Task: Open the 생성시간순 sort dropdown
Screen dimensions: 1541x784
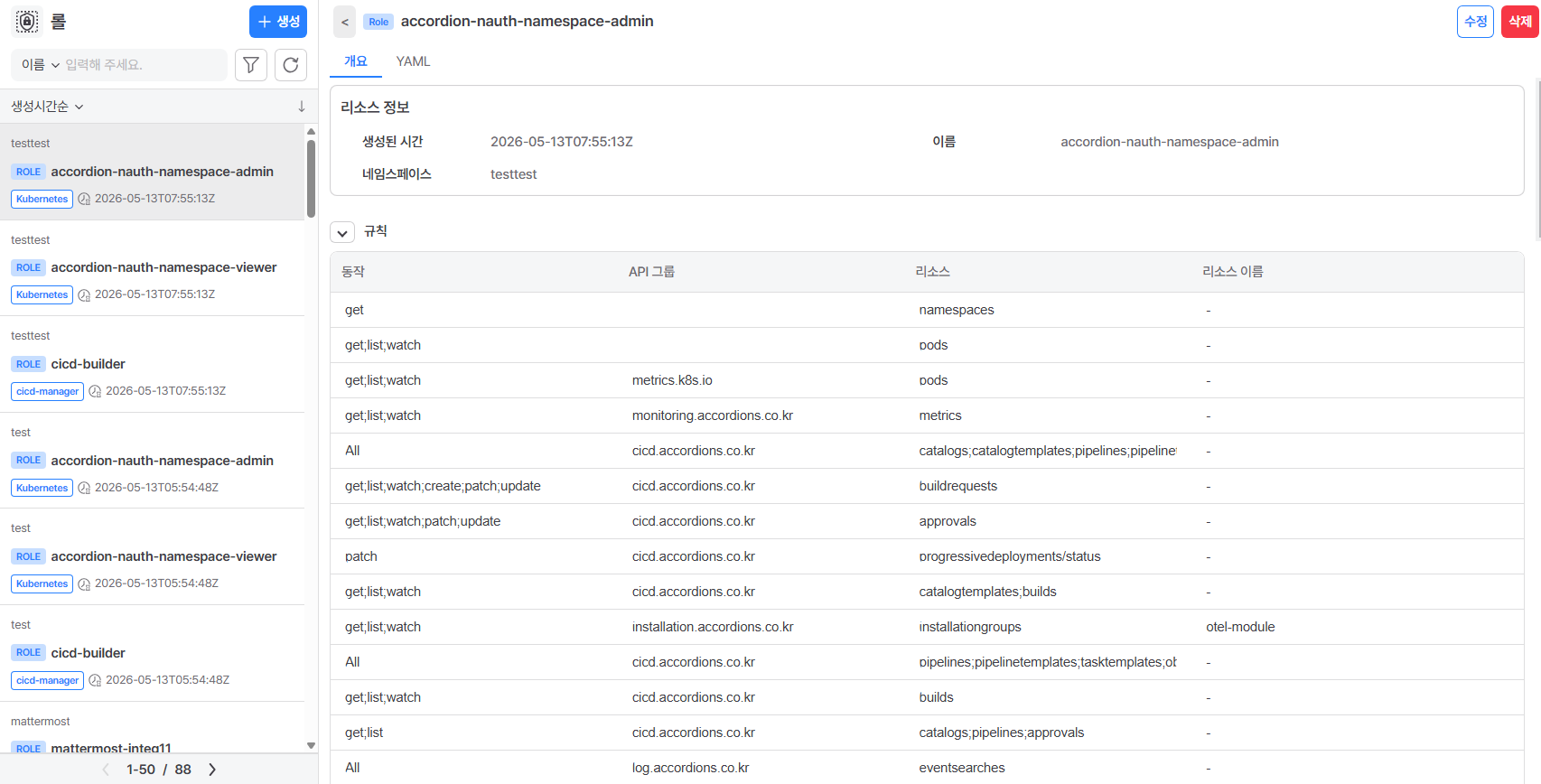Action: pyautogui.click(x=47, y=107)
